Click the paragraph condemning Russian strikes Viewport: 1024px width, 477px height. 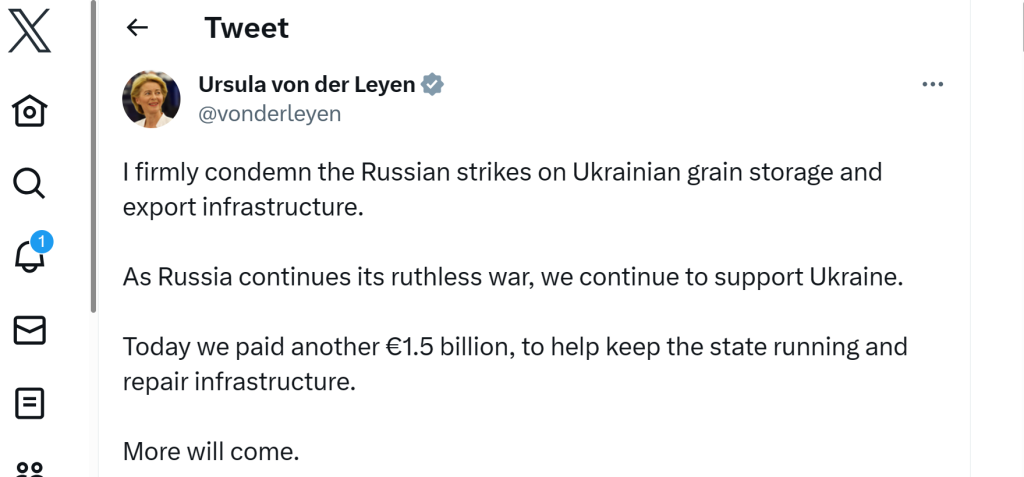(502, 189)
